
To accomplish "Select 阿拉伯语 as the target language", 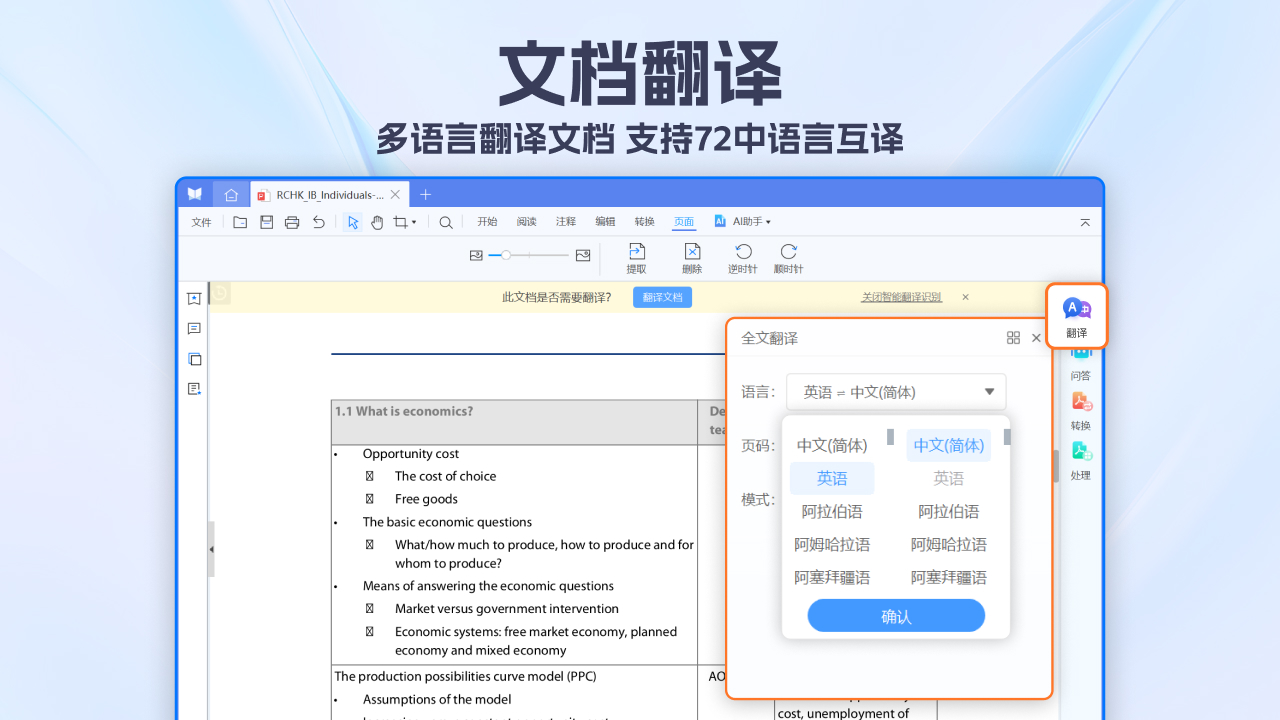I will coord(948,511).
